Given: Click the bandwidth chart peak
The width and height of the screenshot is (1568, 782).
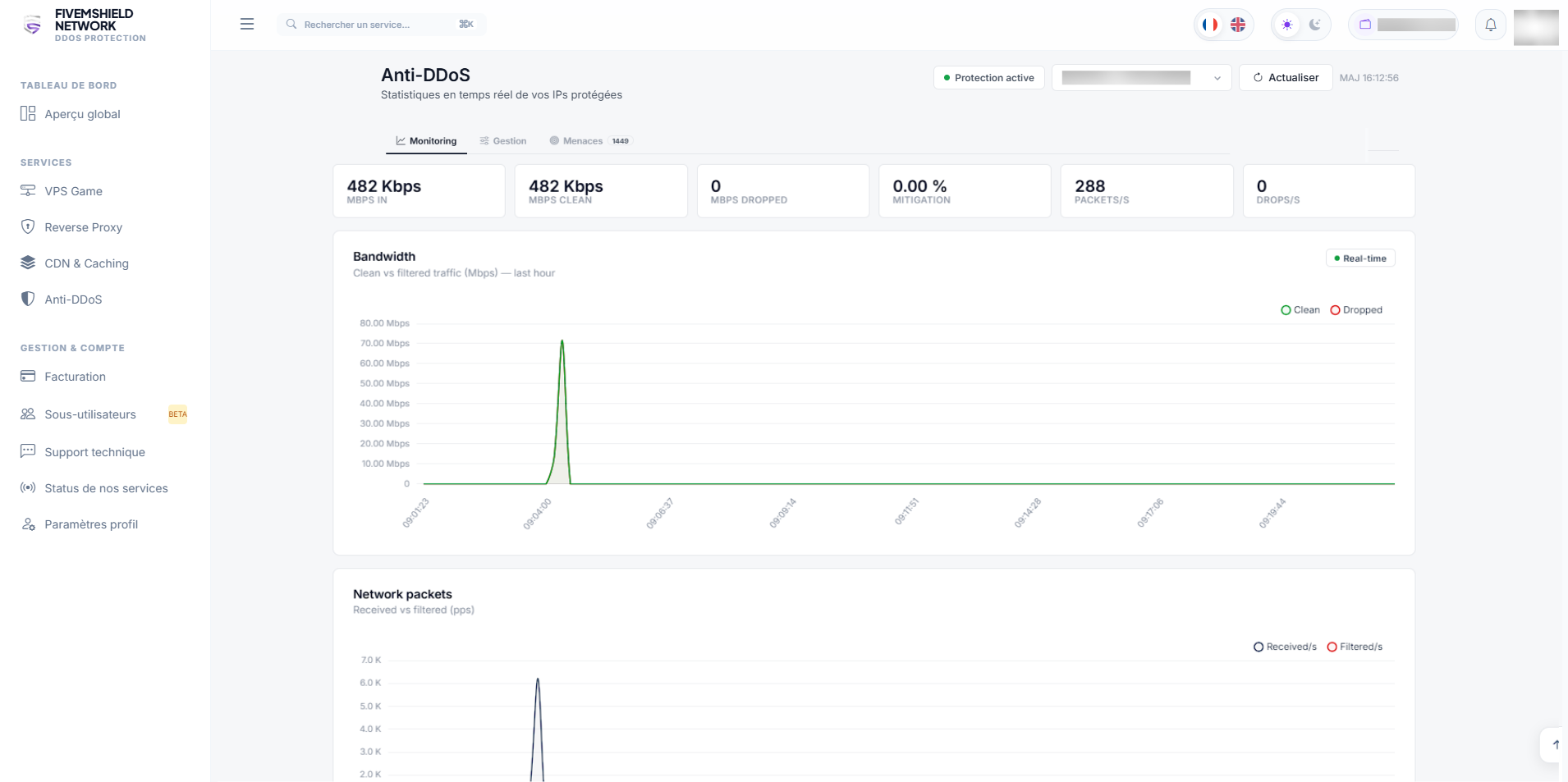Looking at the screenshot, I should point(562,341).
